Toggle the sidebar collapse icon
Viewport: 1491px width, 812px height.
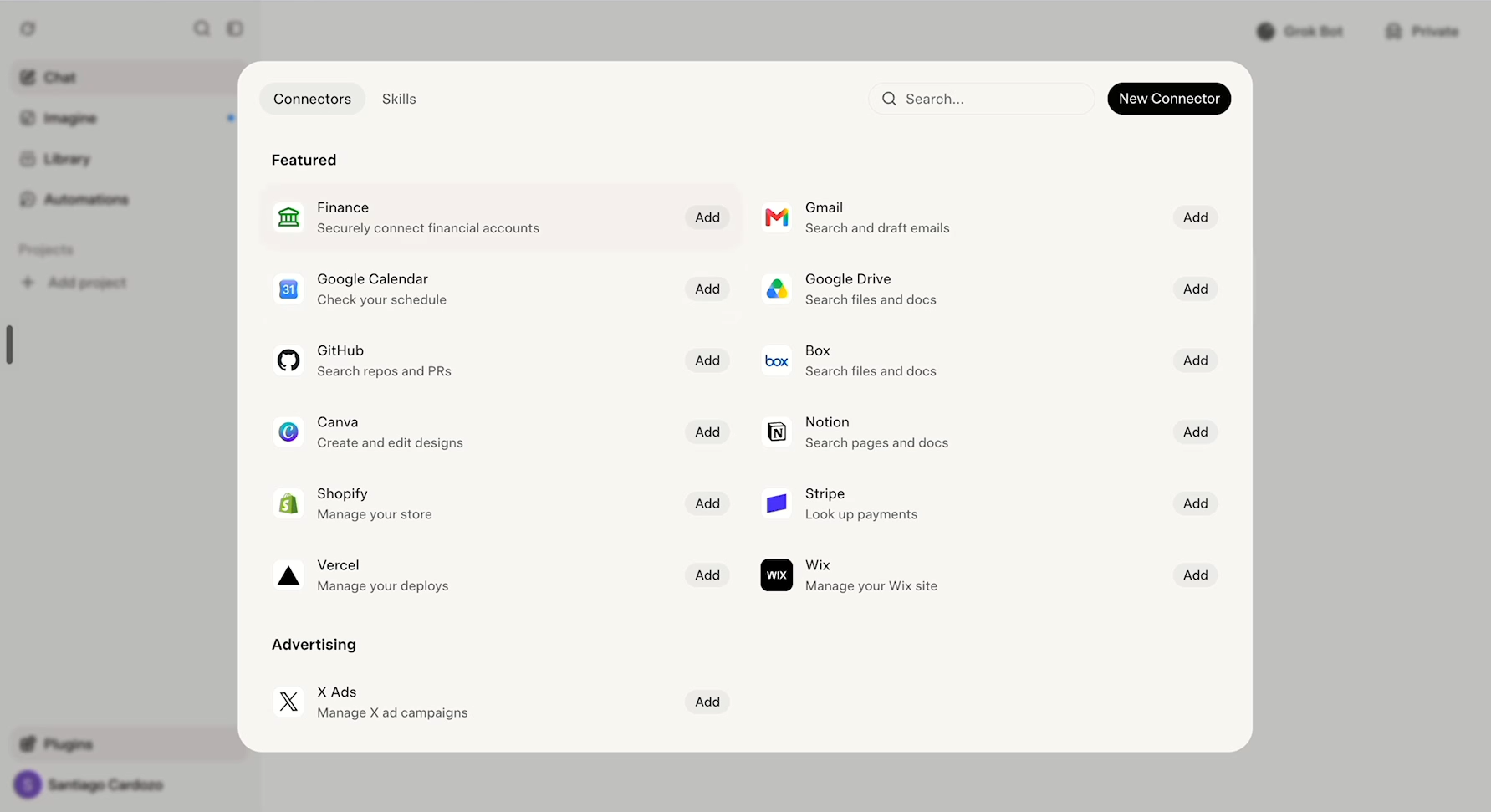(x=235, y=28)
